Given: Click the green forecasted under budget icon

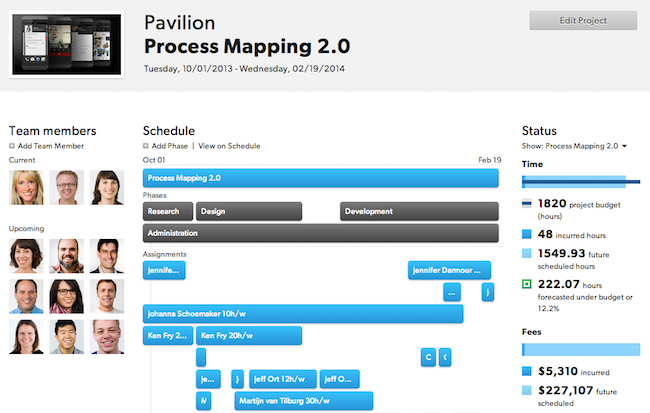Looking at the screenshot, I should click(x=527, y=284).
